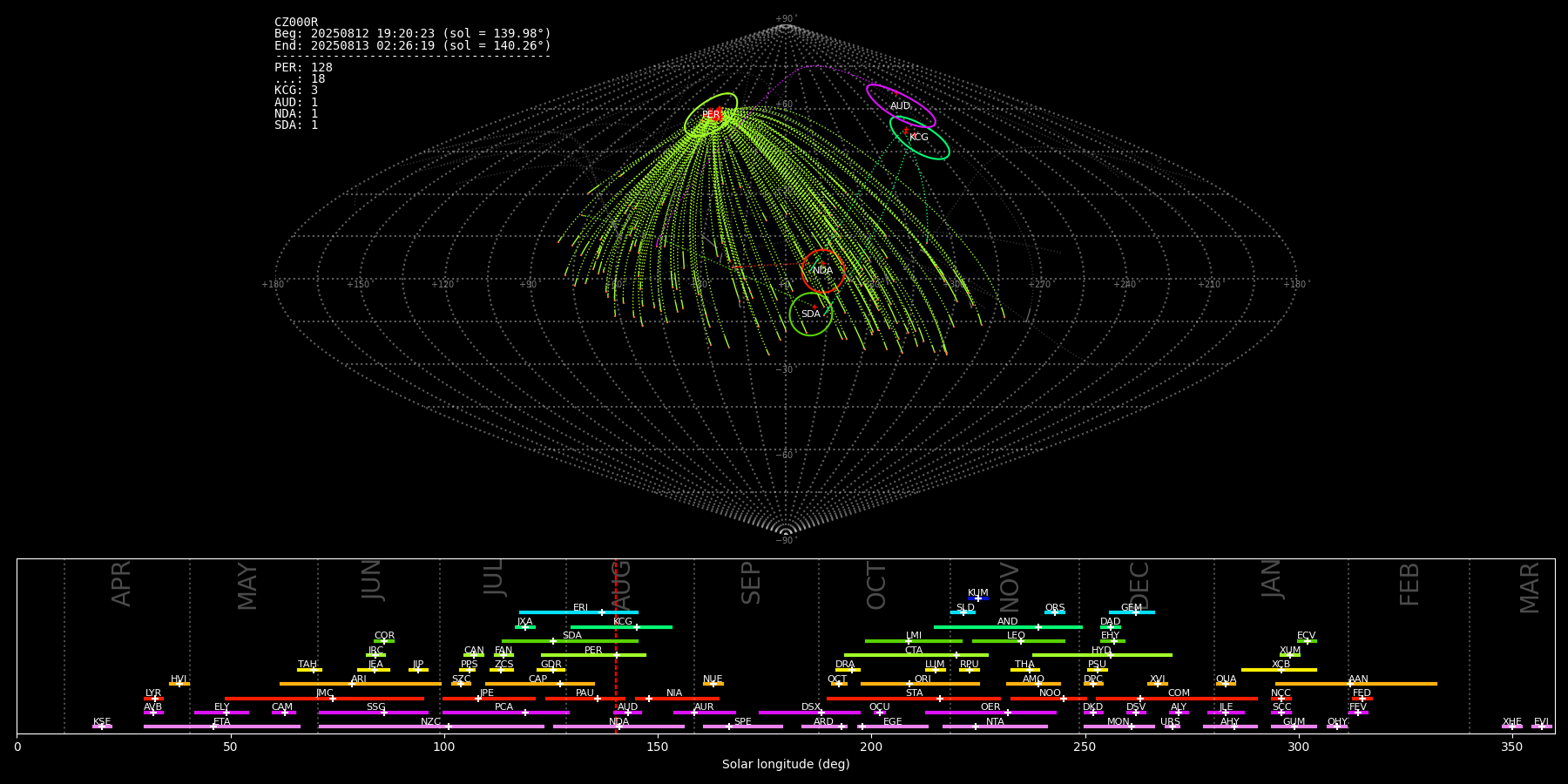Click the PER radiant label on sky map
1568x784 pixels.
711,115
